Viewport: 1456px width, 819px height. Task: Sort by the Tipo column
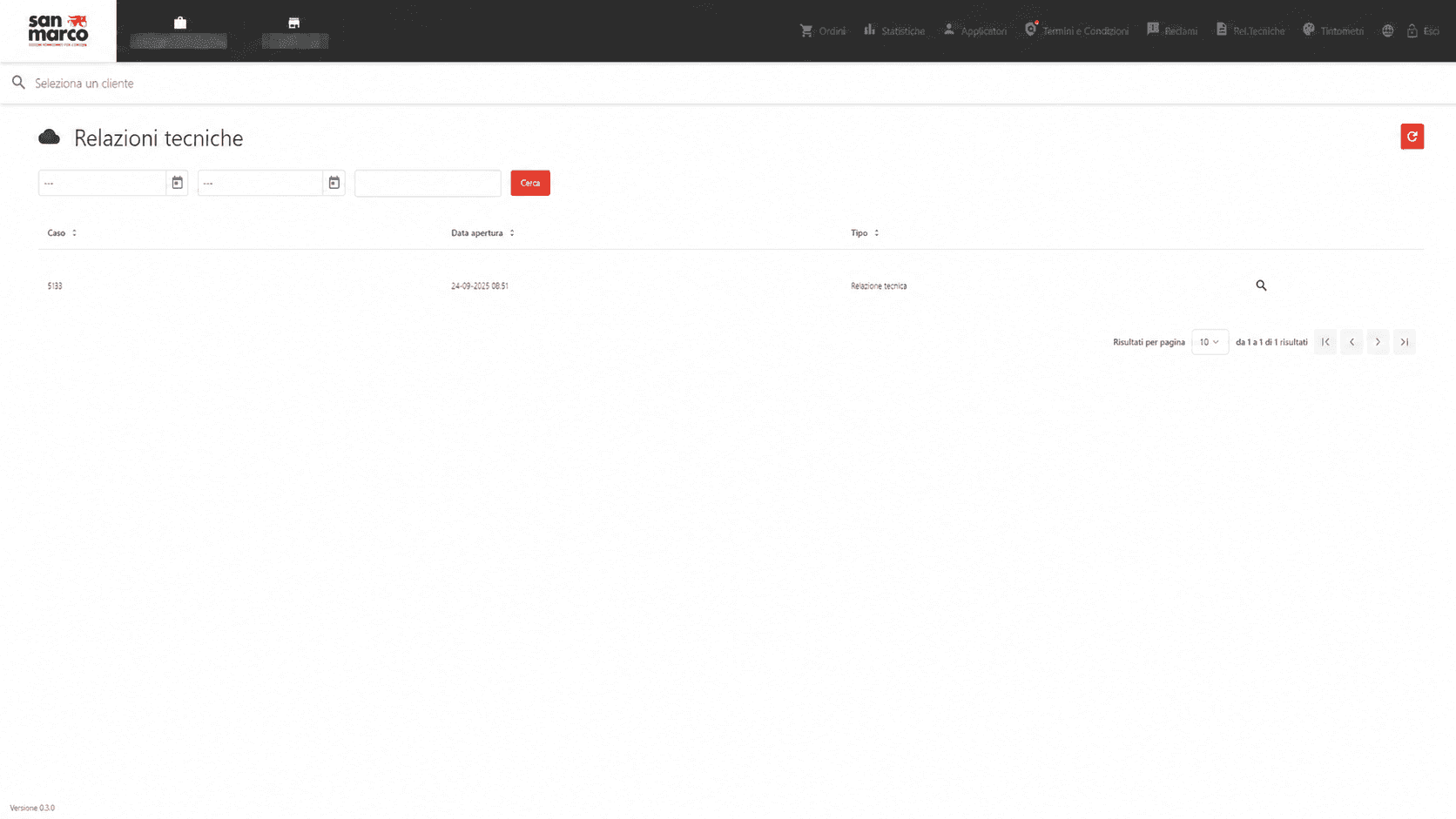pos(865,232)
